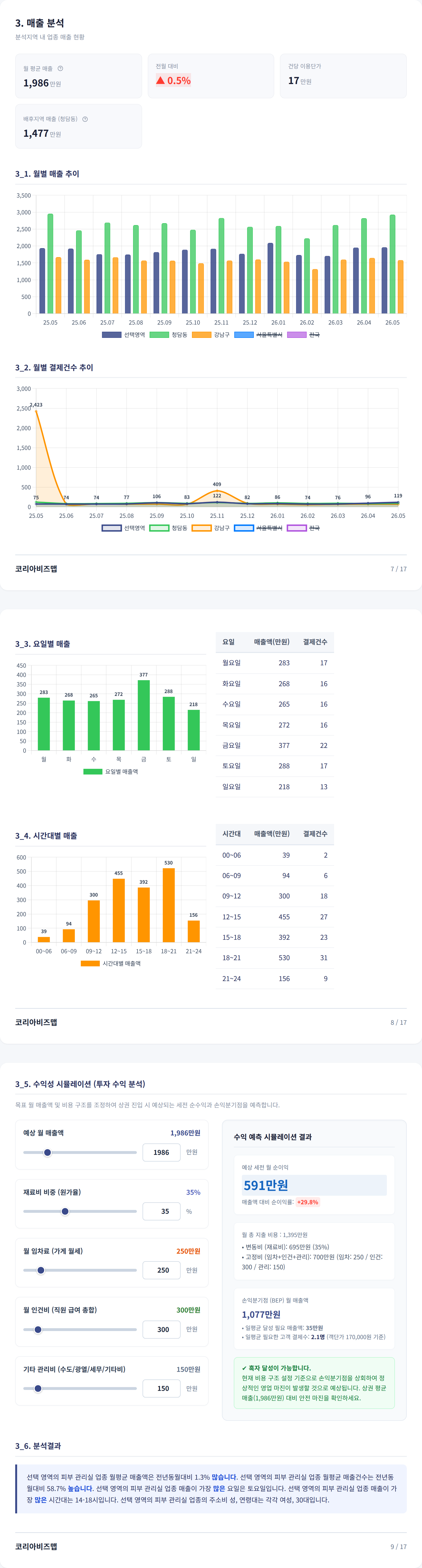422x1568 pixels.
Task: Show 서울특별시 series in 월별 매출 추이 chart
Action: tap(258, 335)
